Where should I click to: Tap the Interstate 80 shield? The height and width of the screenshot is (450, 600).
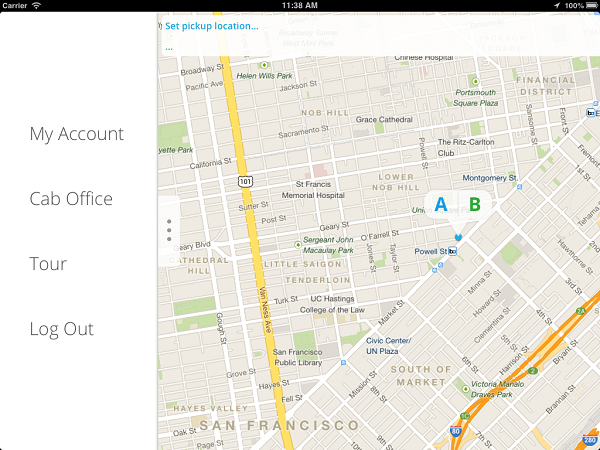coord(455,431)
